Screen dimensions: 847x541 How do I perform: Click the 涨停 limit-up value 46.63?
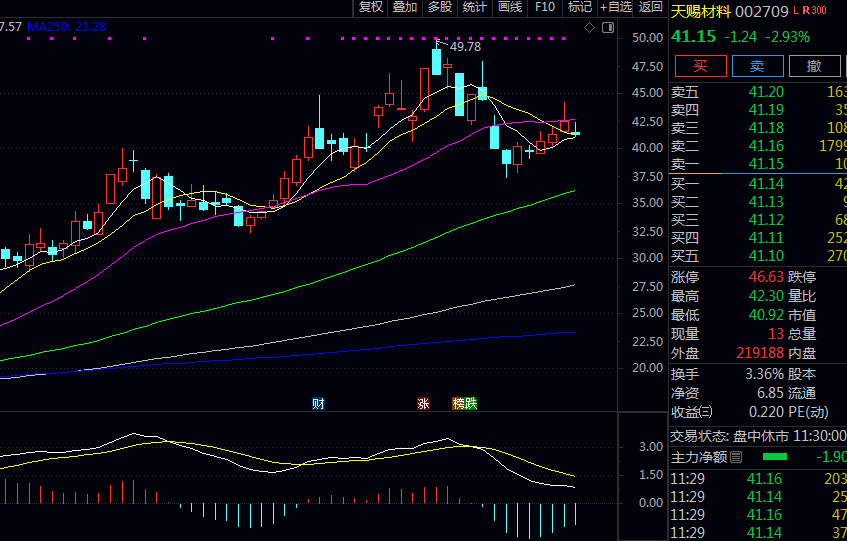point(766,276)
